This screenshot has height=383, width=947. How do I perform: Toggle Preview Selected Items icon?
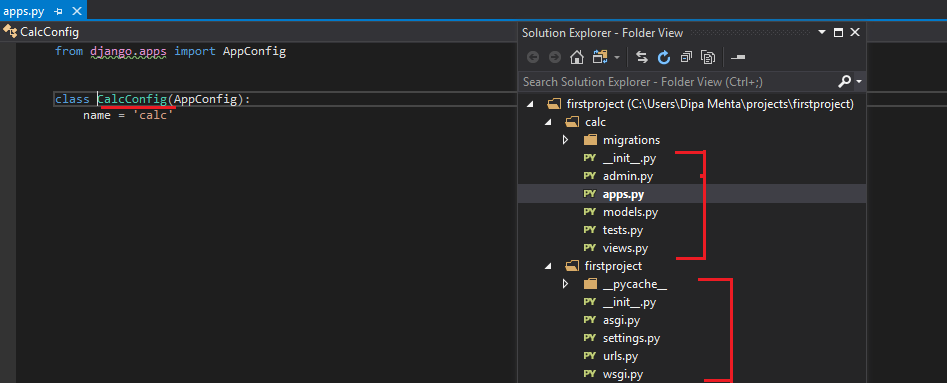738,57
